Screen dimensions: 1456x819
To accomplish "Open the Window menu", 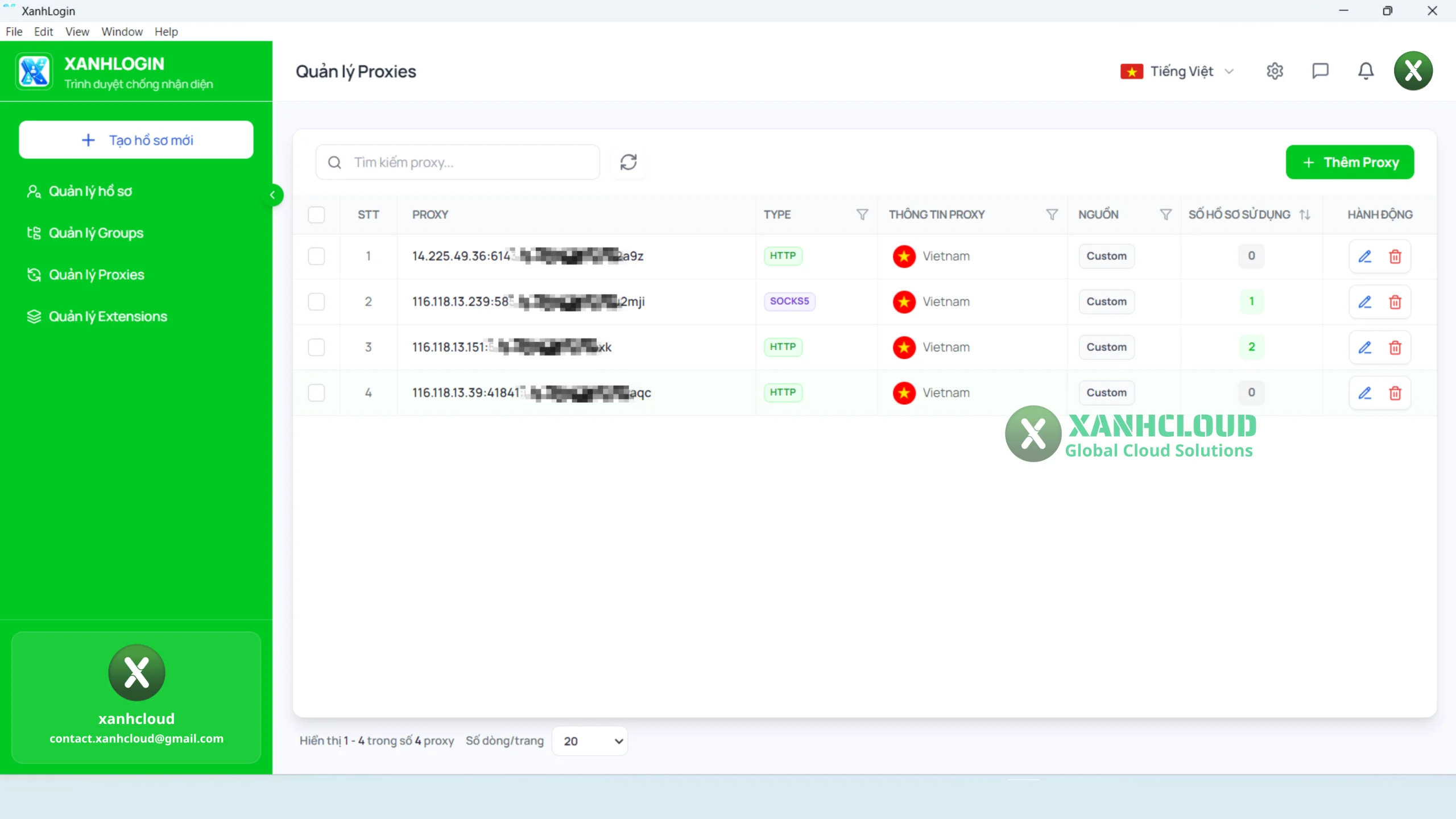I will (x=122, y=32).
